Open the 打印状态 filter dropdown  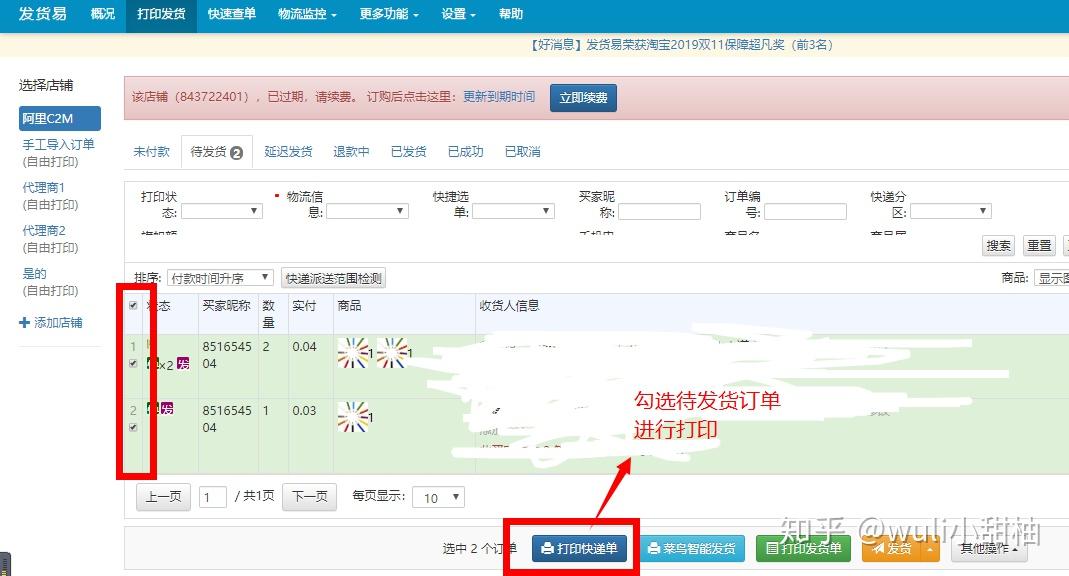222,211
